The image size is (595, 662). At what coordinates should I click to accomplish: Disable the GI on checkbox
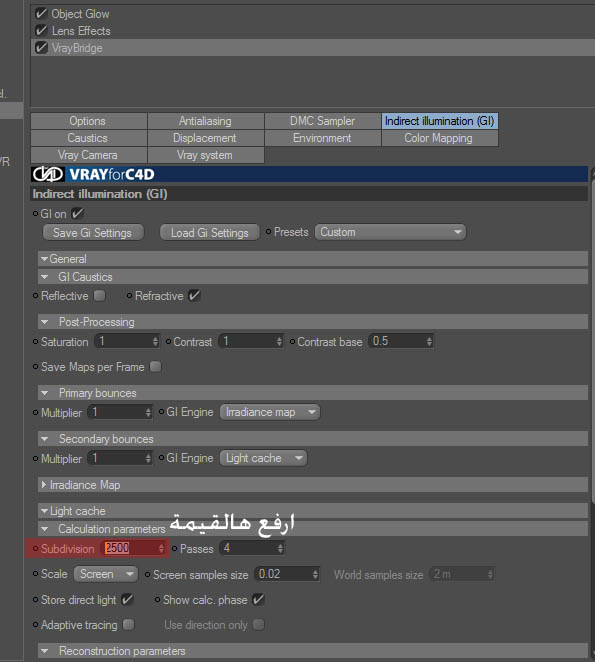(x=77, y=214)
